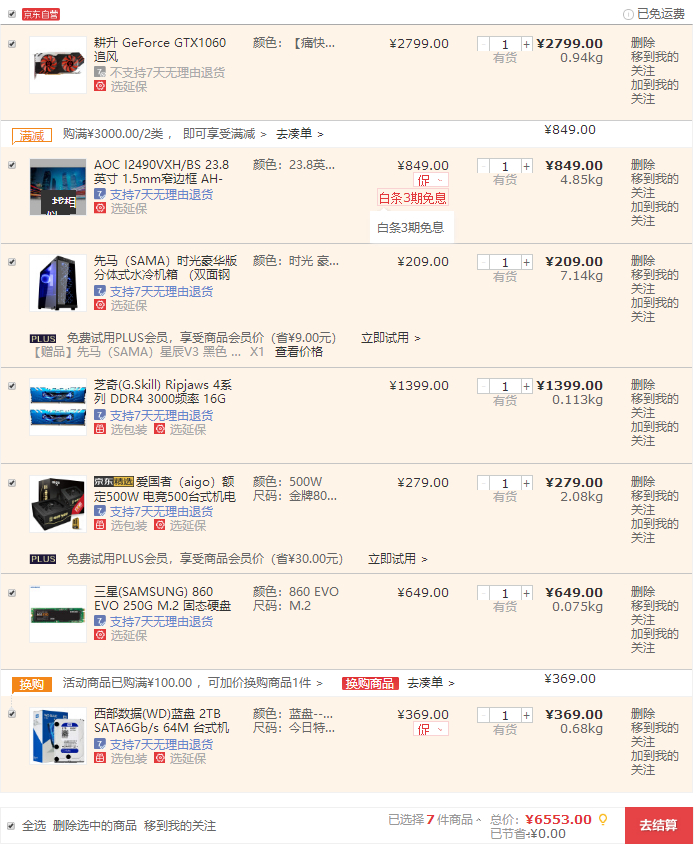Uncheck the Samsung 860 EVO checkbox
Image resolution: width=696 pixels, height=844 pixels.
tap(12, 593)
